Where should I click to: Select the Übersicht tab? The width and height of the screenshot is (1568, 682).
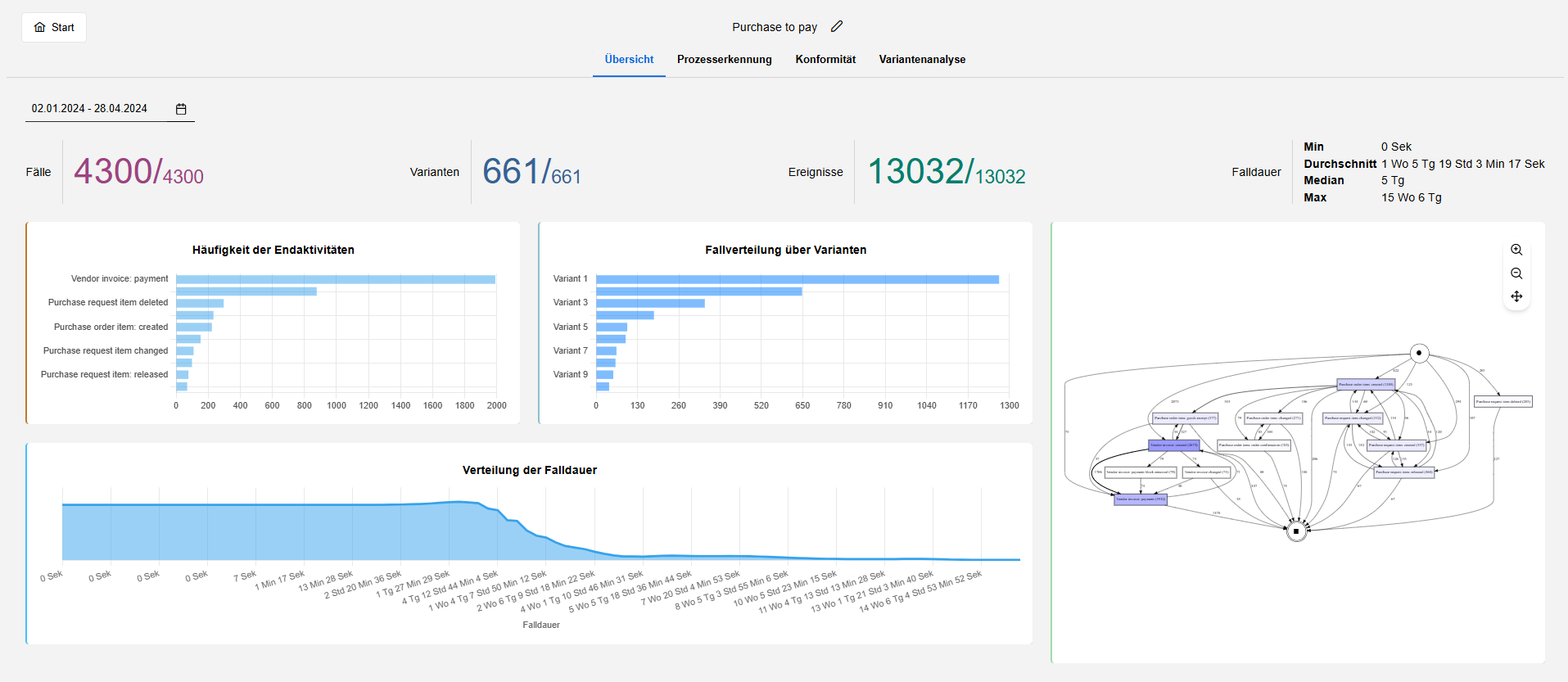629,59
